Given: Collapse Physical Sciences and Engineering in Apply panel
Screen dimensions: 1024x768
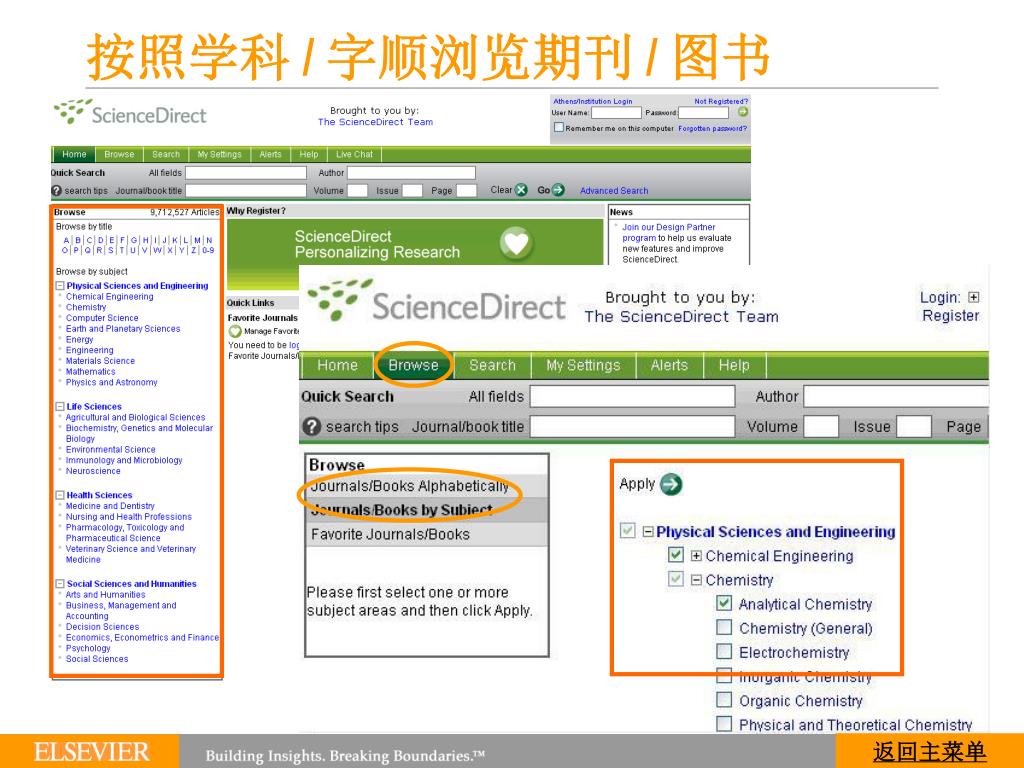Looking at the screenshot, I should pyautogui.click(x=648, y=532).
